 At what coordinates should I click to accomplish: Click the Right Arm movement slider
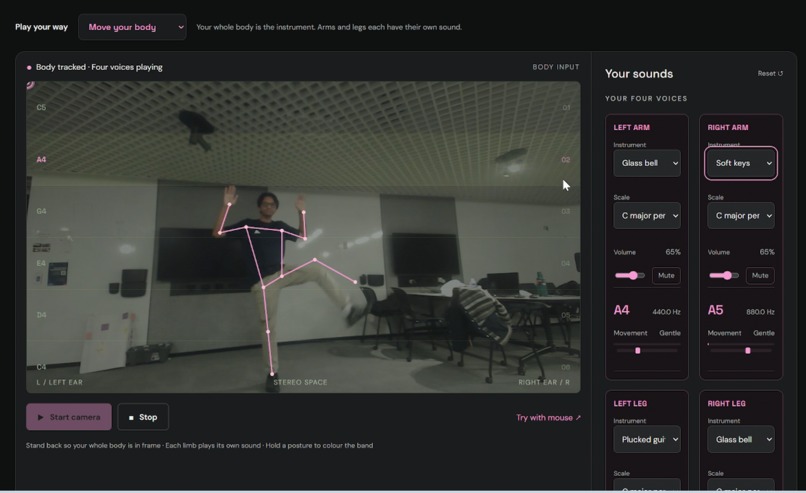[741, 351]
